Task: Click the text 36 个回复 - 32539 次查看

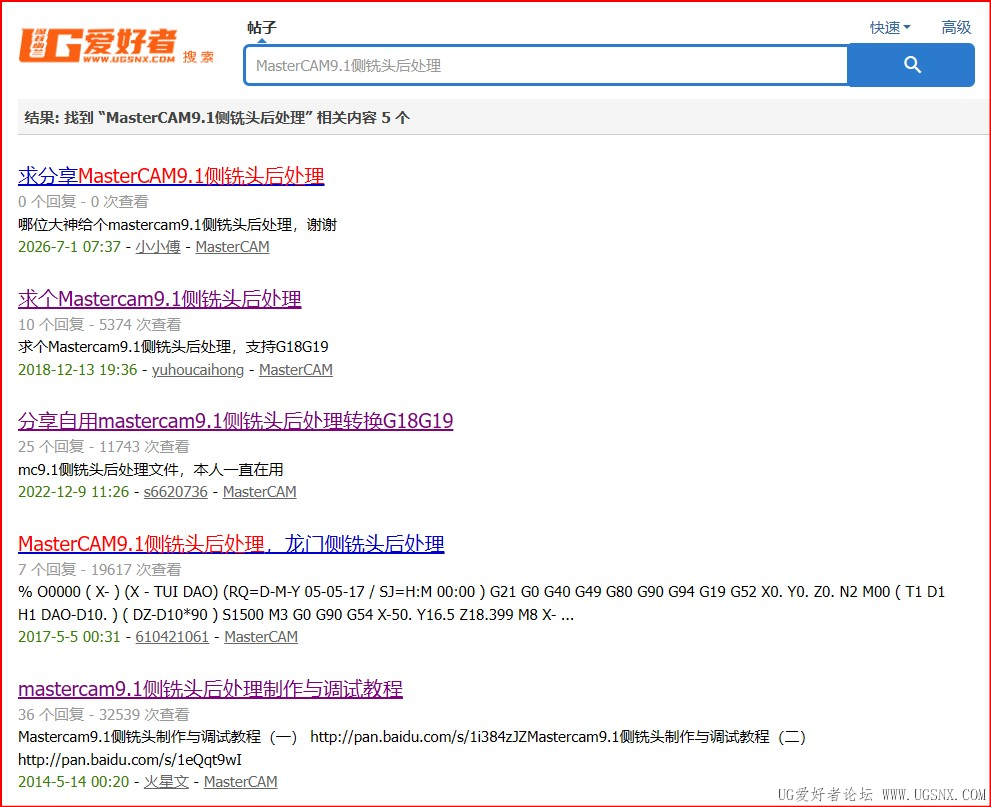Action: (x=104, y=714)
